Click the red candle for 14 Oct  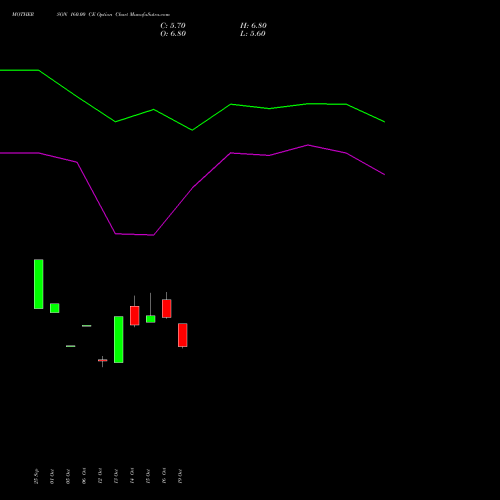(135, 315)
